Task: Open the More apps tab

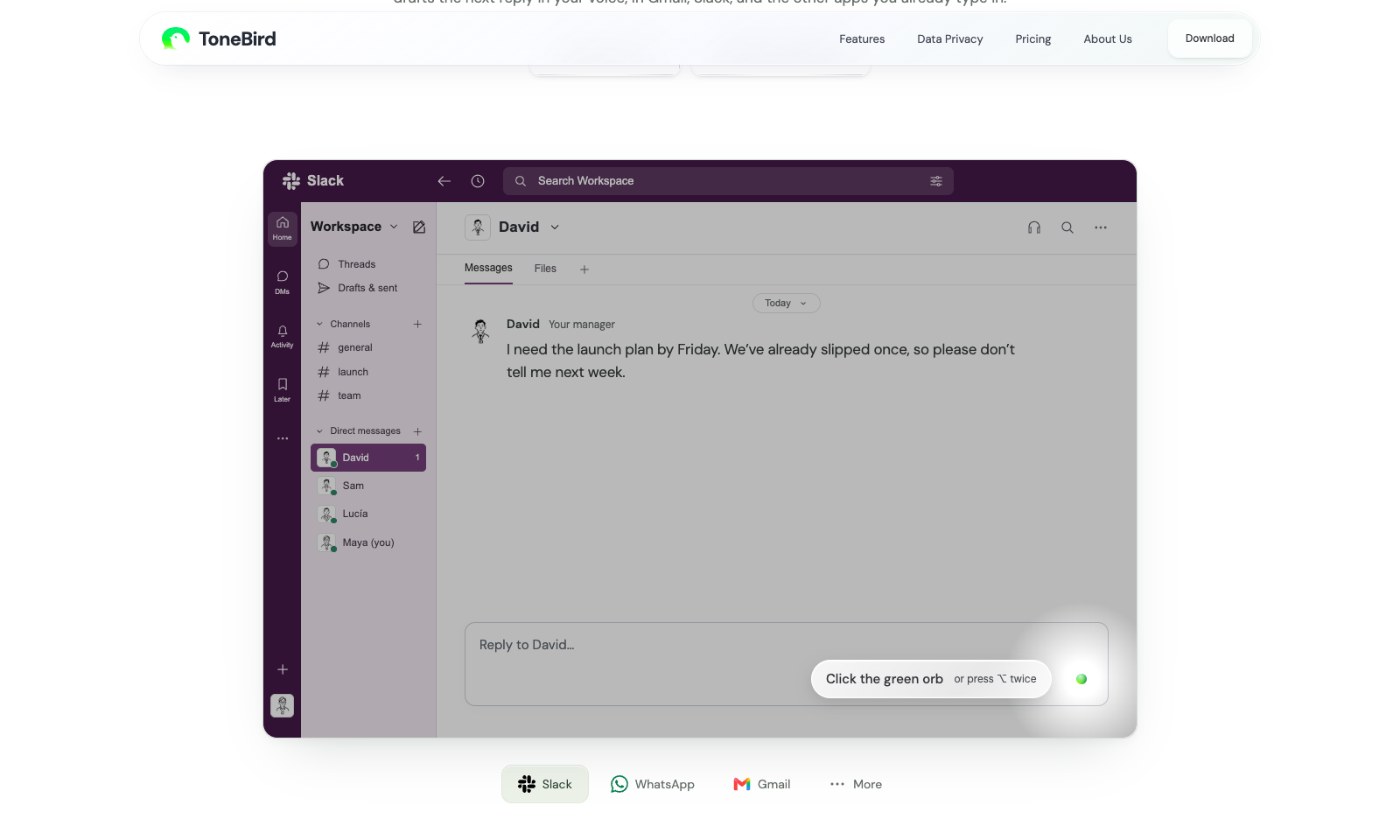Action: tap(856, 784)
